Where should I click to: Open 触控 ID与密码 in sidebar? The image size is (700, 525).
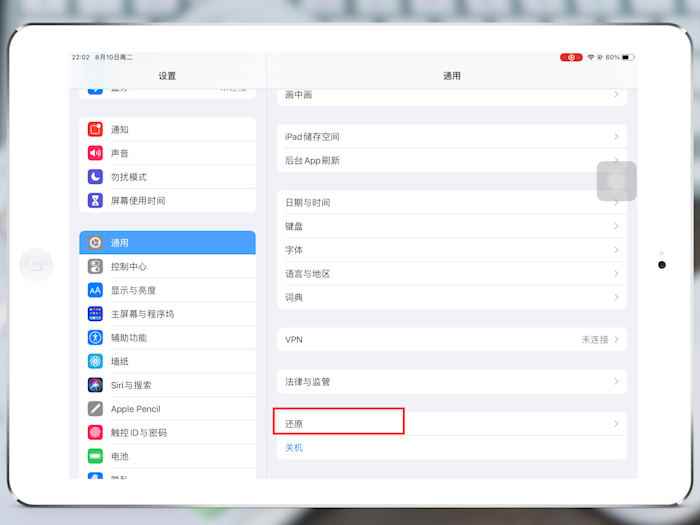(167, 432)
